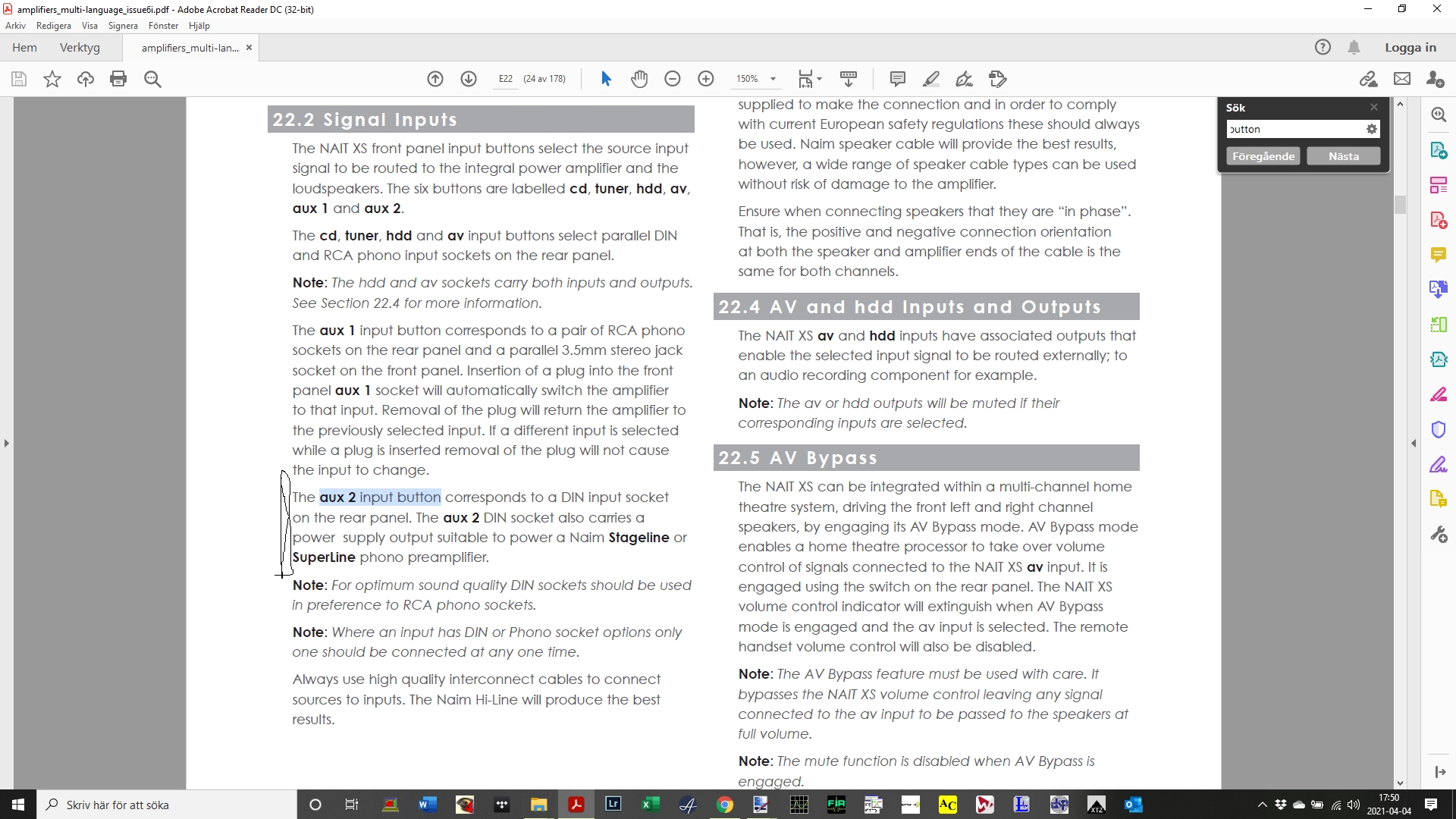
Task: Open Chrome from the Windows taskbar
Action: click(x=725, y=805)
